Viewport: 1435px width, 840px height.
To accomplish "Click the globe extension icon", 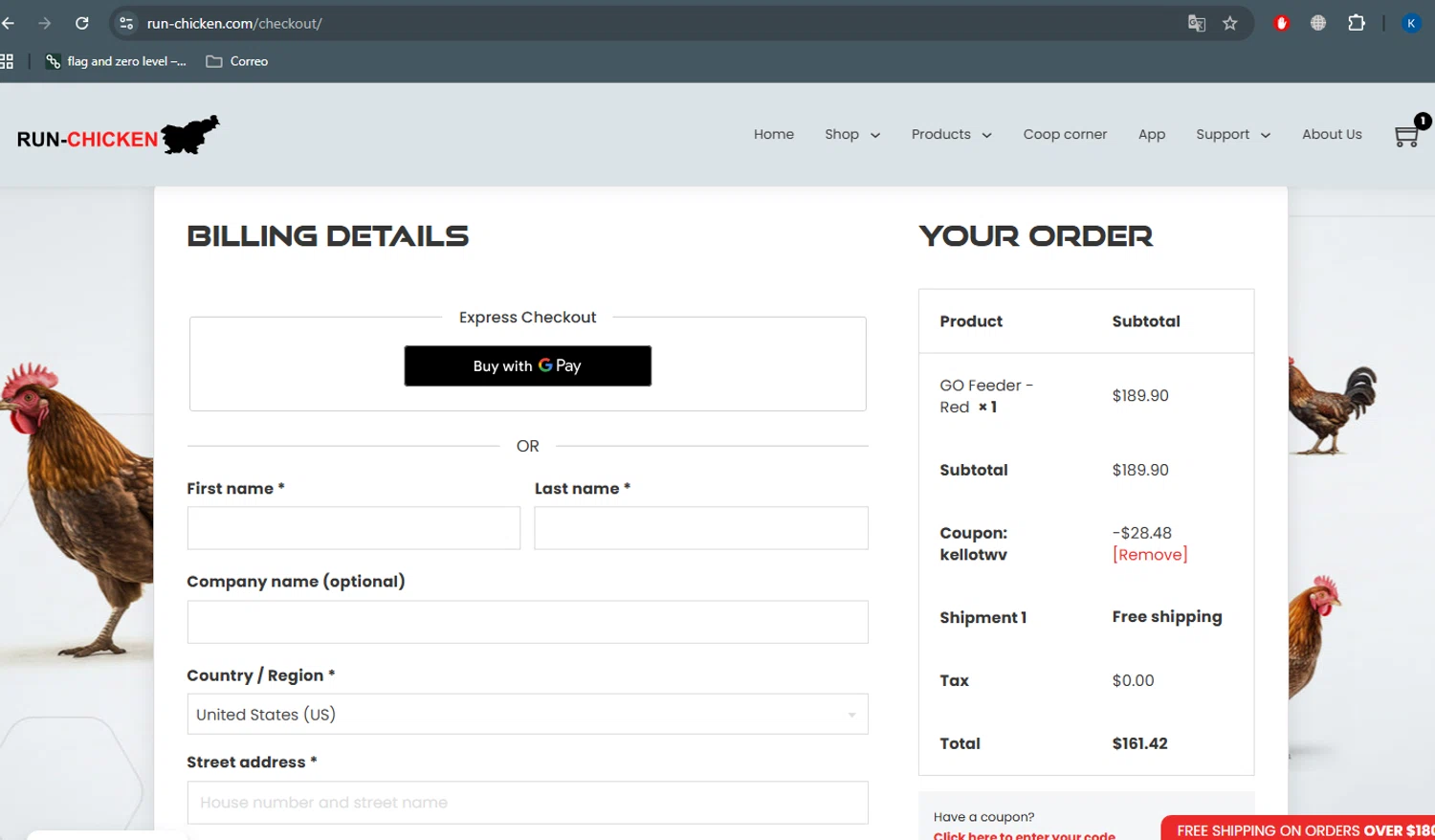I will (1318, 23).
